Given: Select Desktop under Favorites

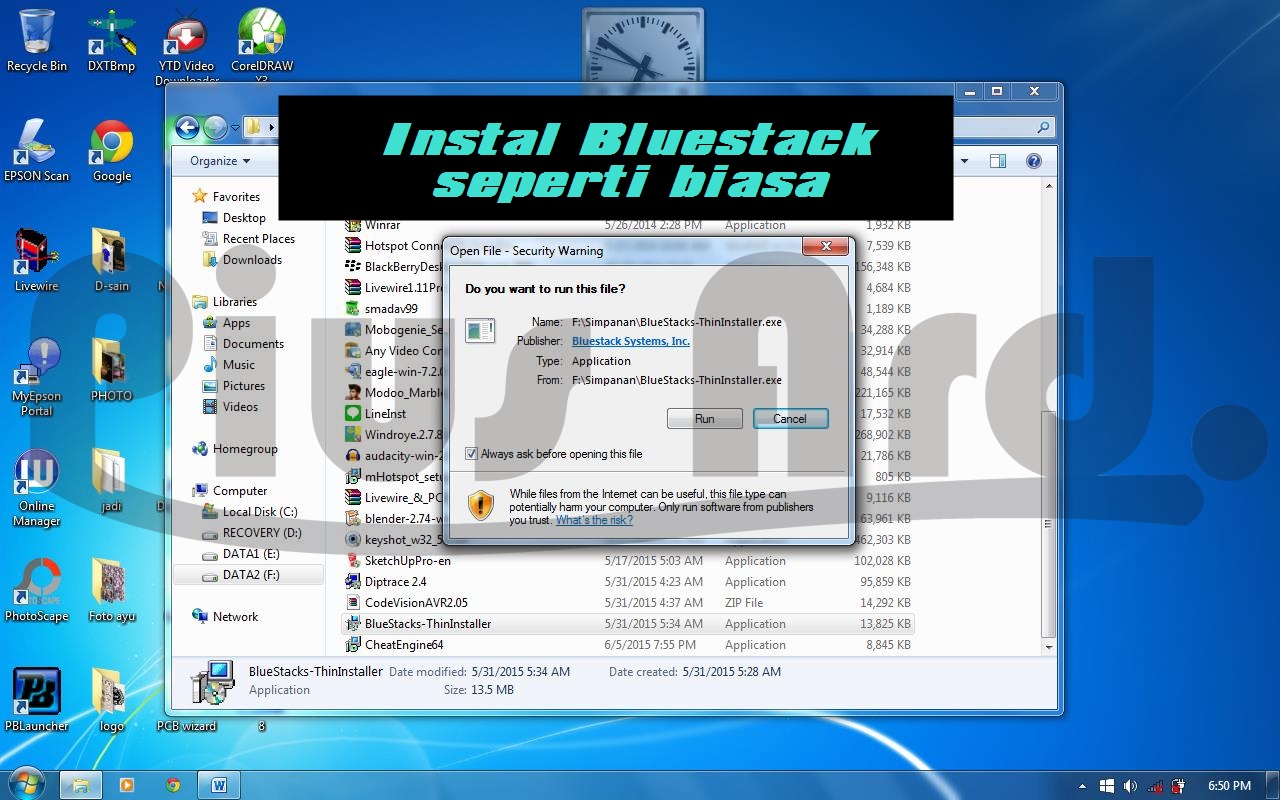Looking at the screenshot, I should pos(244,218).
